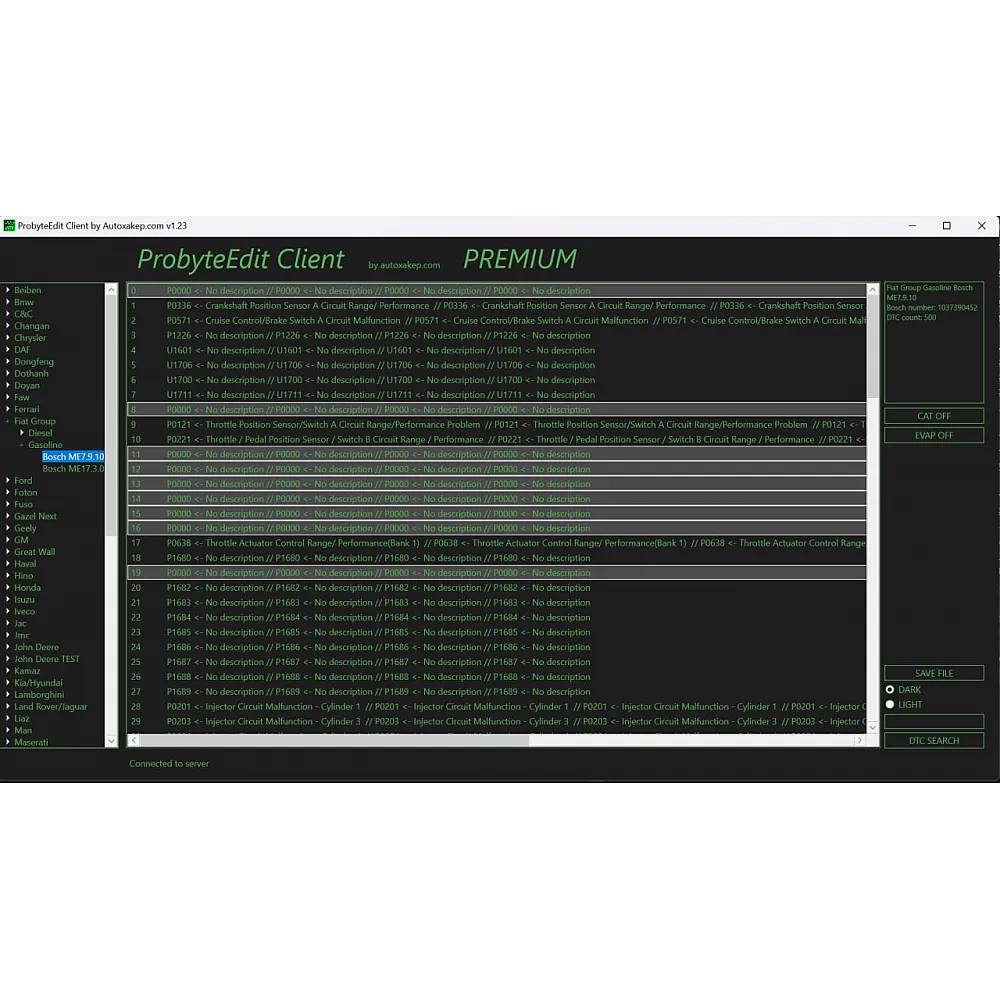Maximize the ProbyteEdit window
Image resolution: width=1000 pixels, height=1000 pixels.
click(x=946, y=226)
